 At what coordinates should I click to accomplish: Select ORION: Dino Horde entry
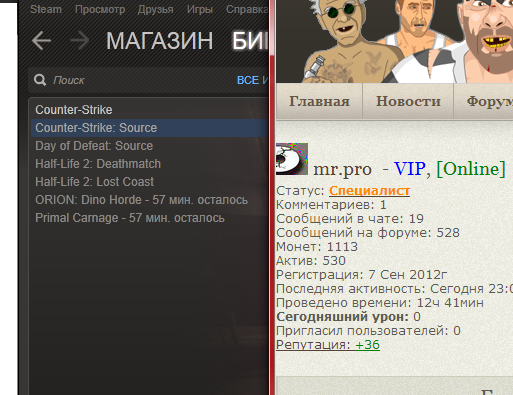click(x=149, y=200)
